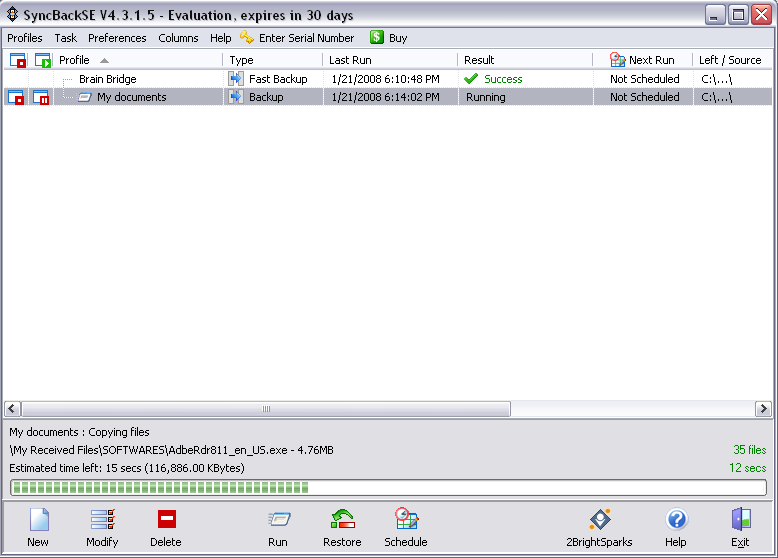Open the Profiles menu
This screenshot has width=778, height=558.
25,38
